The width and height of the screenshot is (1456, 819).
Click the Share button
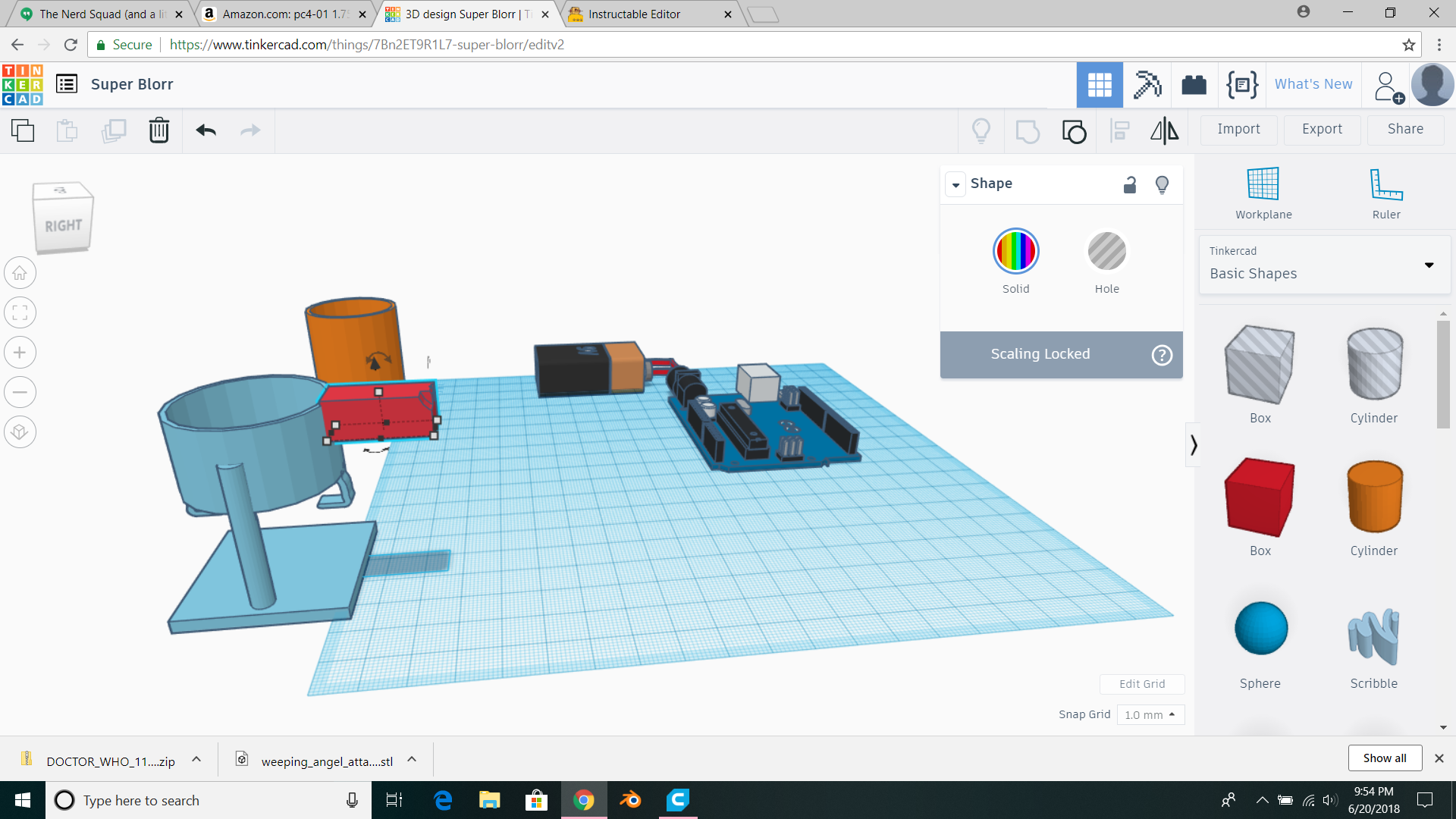coord(1405,130)
